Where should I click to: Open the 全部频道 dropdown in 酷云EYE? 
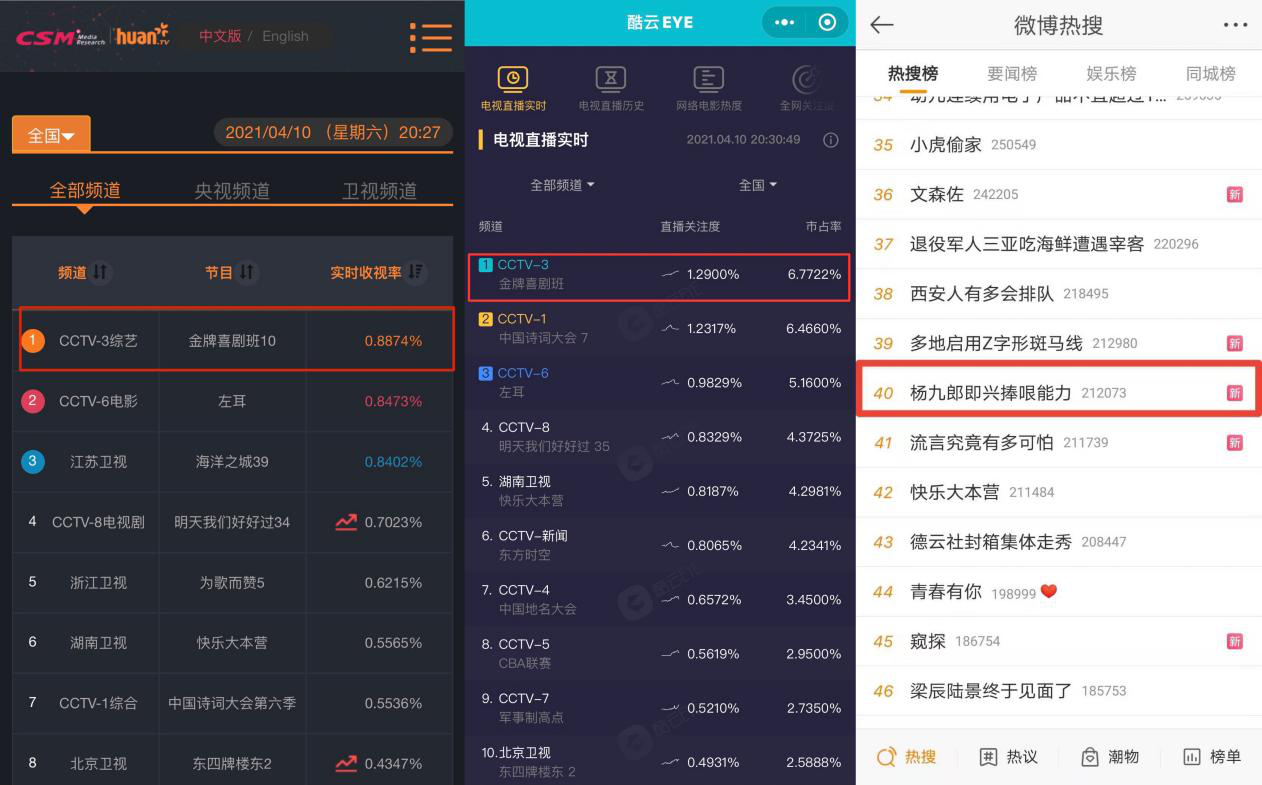[x=562, y=185]
